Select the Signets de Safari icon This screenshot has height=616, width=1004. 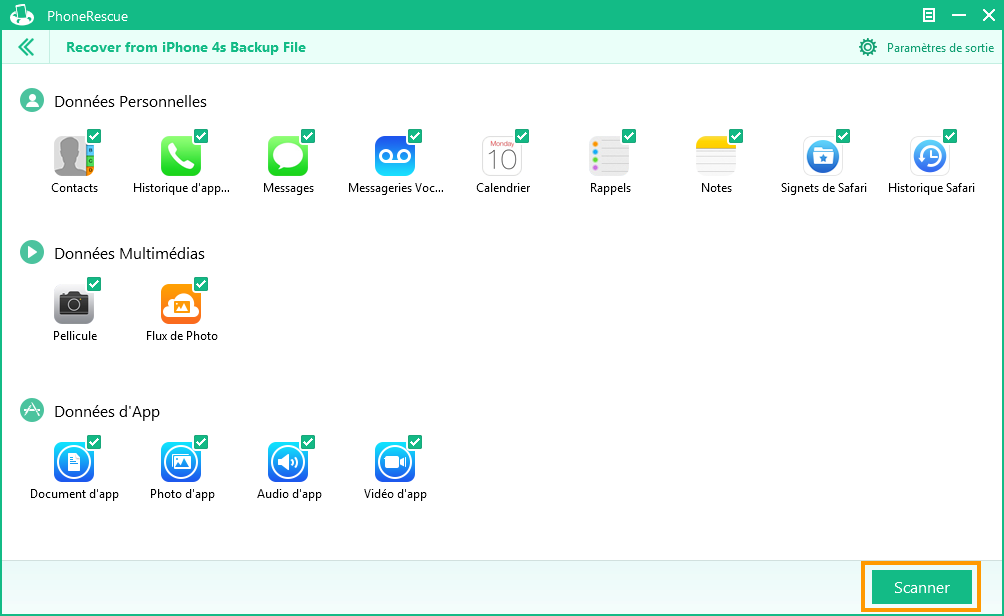pyautogui.click(x=823, y=156)
